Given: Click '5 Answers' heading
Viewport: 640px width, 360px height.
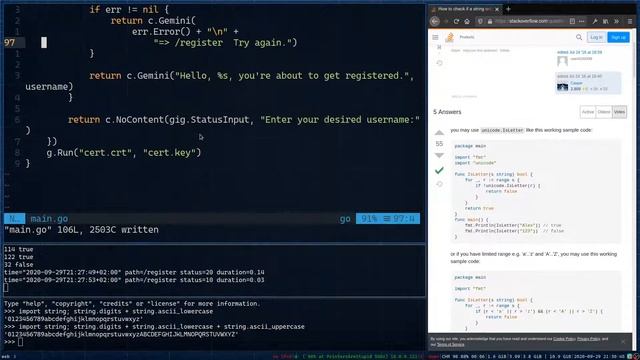Looking at the screenshot, I should click(447, 112).
